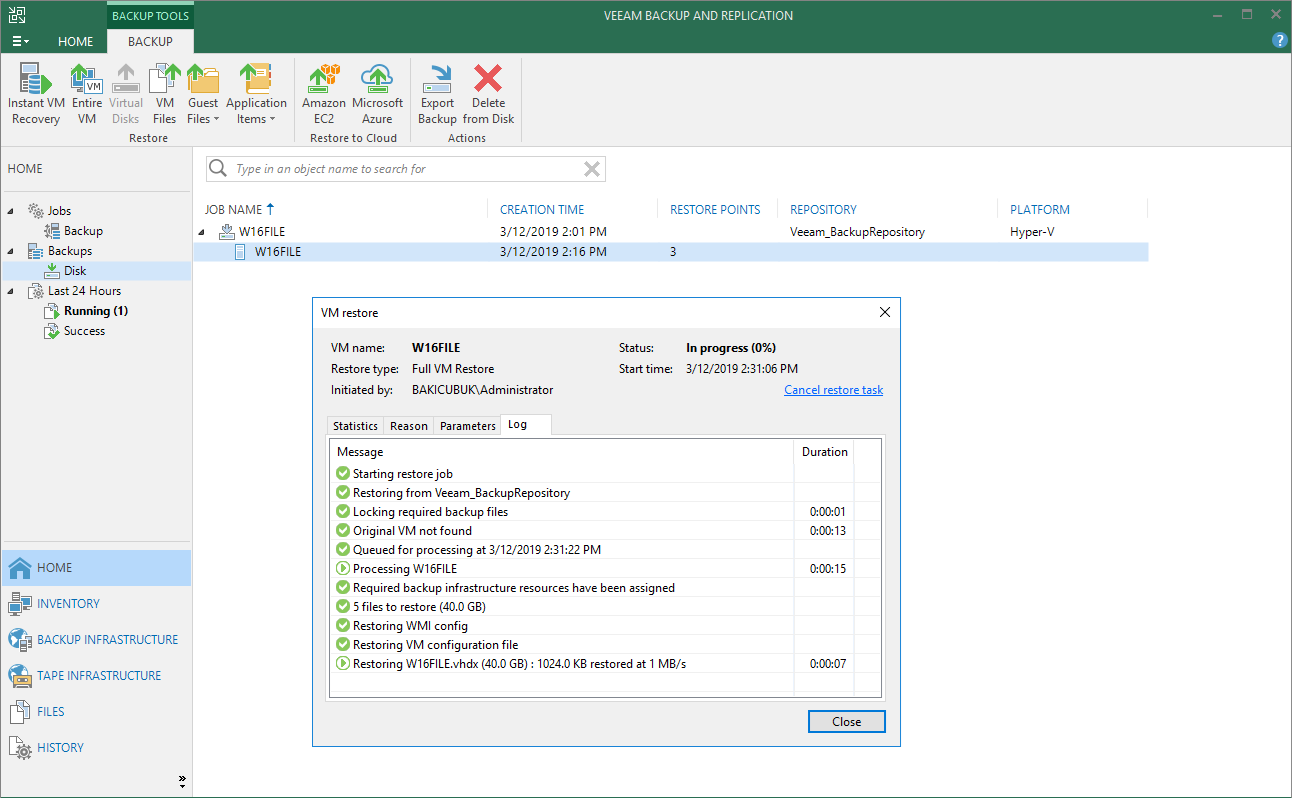Open Success sessions node
Screen dimensions: 1292x798
click(x=75, y=331)
